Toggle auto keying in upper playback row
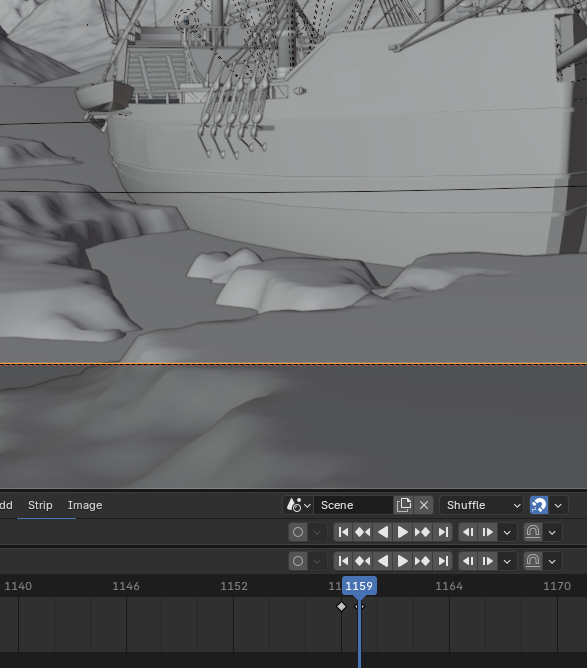587x668 pixels. click(x=298, y=532)
